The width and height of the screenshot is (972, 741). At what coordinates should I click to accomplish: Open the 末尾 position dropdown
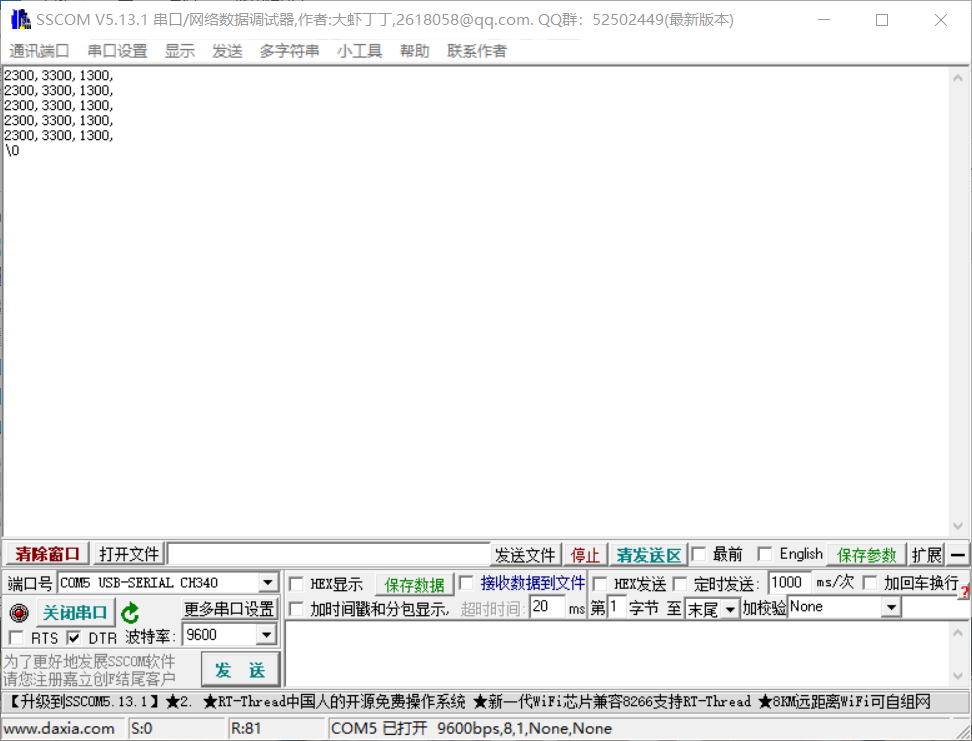click(731, 607)
